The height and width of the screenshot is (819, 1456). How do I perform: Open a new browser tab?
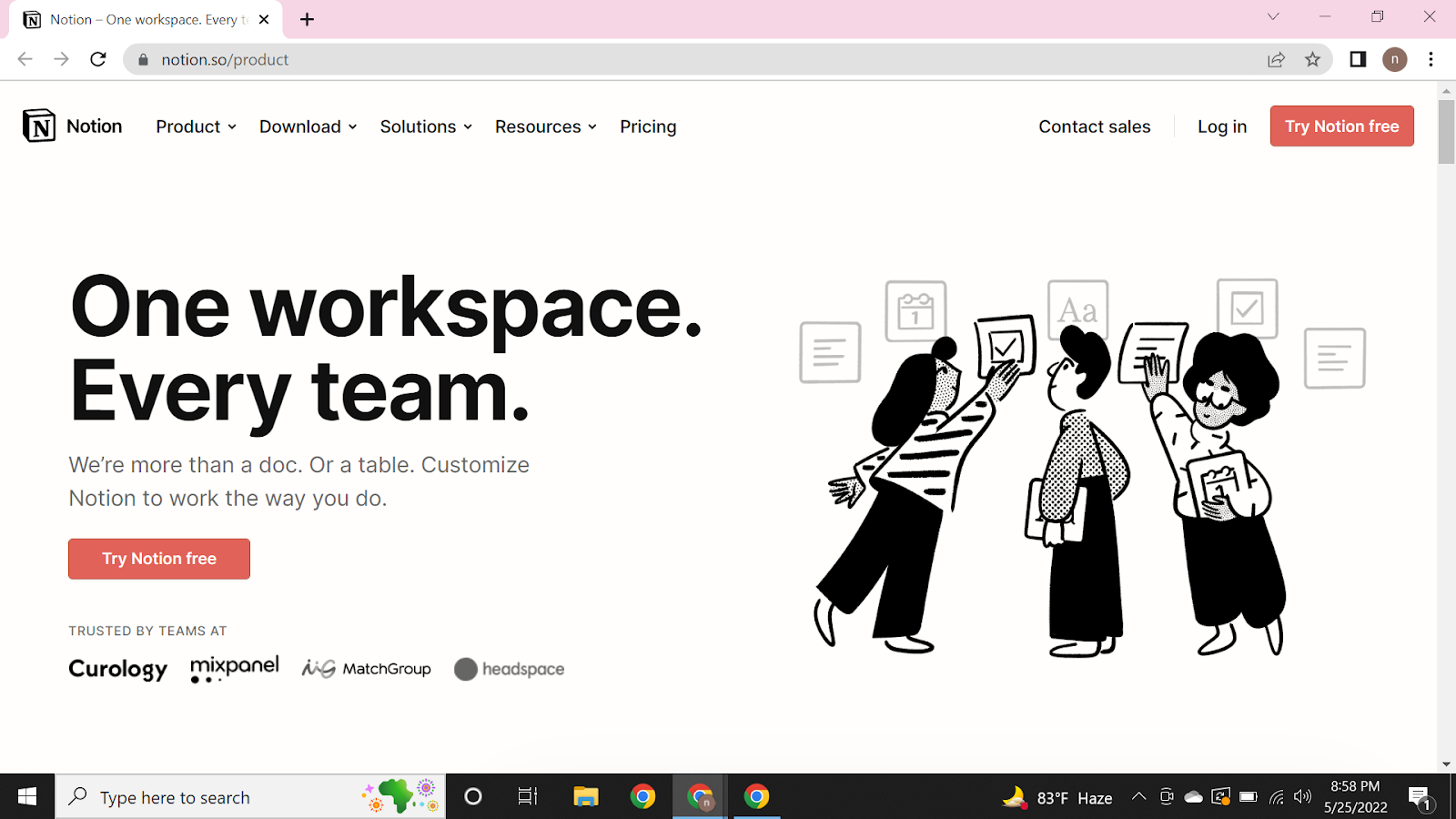[308, 19]
